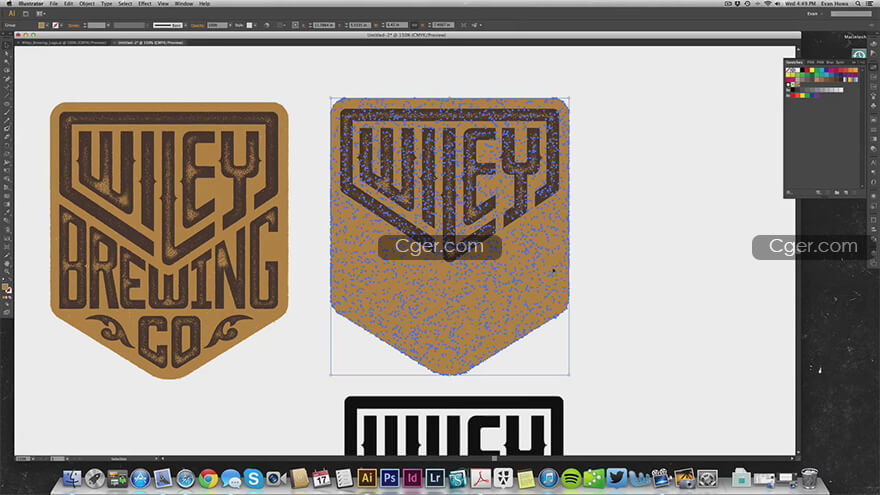The width and height of the screenshot is (880, 495).
Task: Open the Launchpad rocket icon in the Dock
Action: pyautogui.click(x=94, y=478)
